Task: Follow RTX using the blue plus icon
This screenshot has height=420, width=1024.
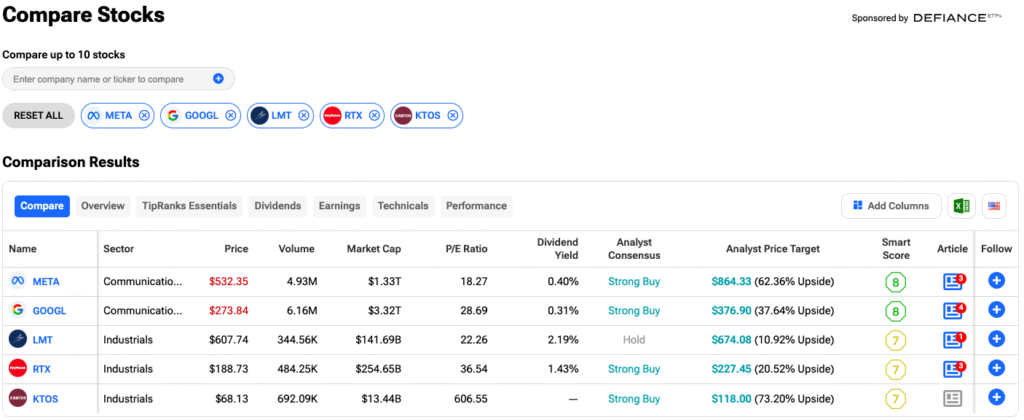Action: point(996,368)
